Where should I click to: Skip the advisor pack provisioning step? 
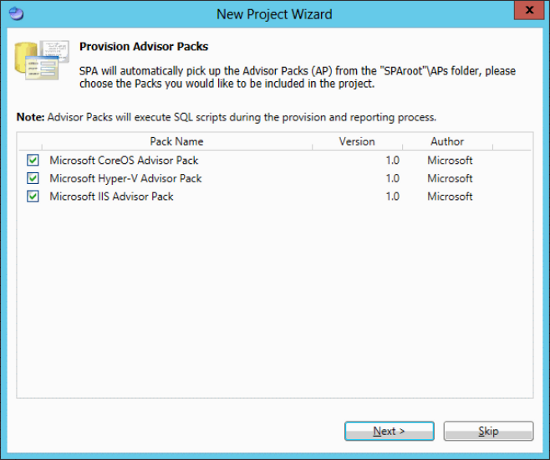click(488, 431)
